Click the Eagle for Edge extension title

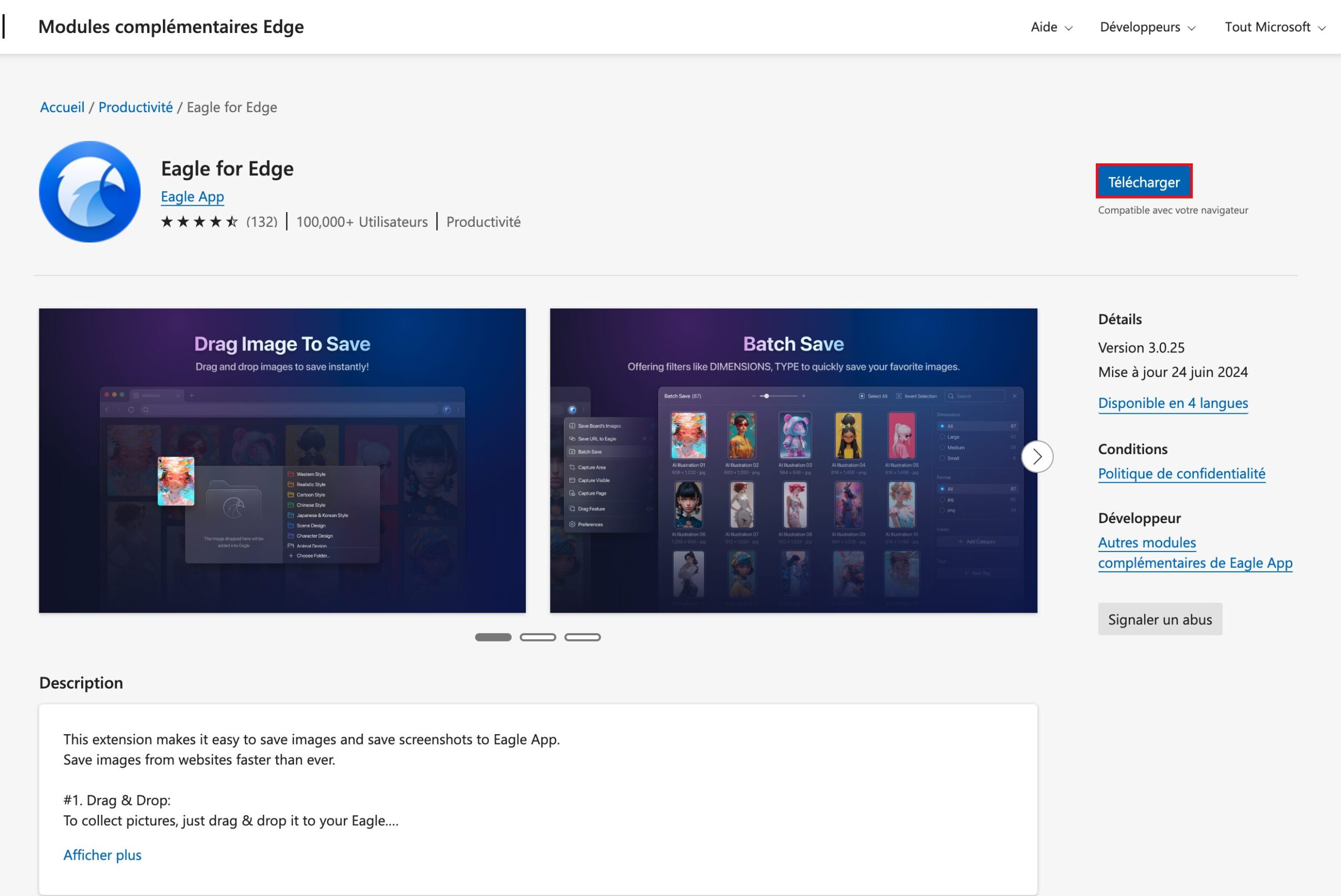[227, 169]
